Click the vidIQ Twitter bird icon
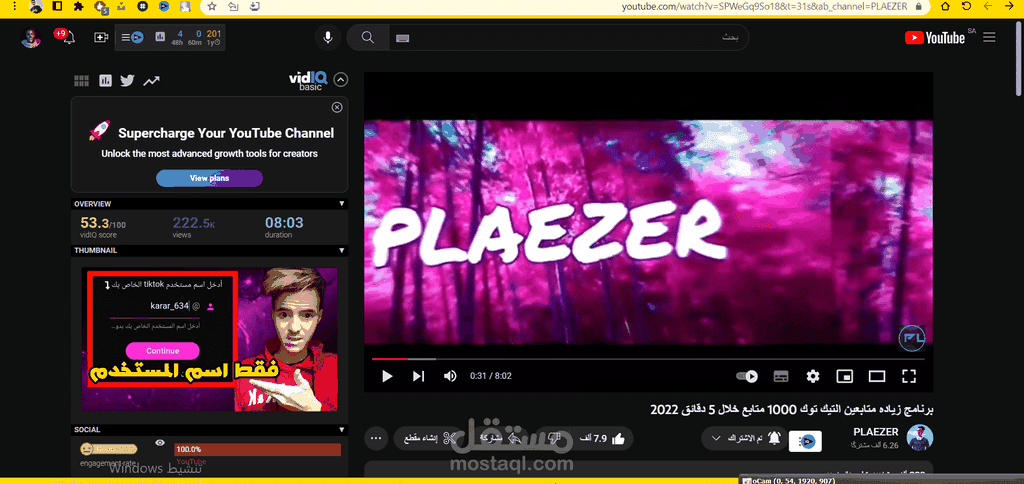1024x484 pixels. click(x=127, y=81)
